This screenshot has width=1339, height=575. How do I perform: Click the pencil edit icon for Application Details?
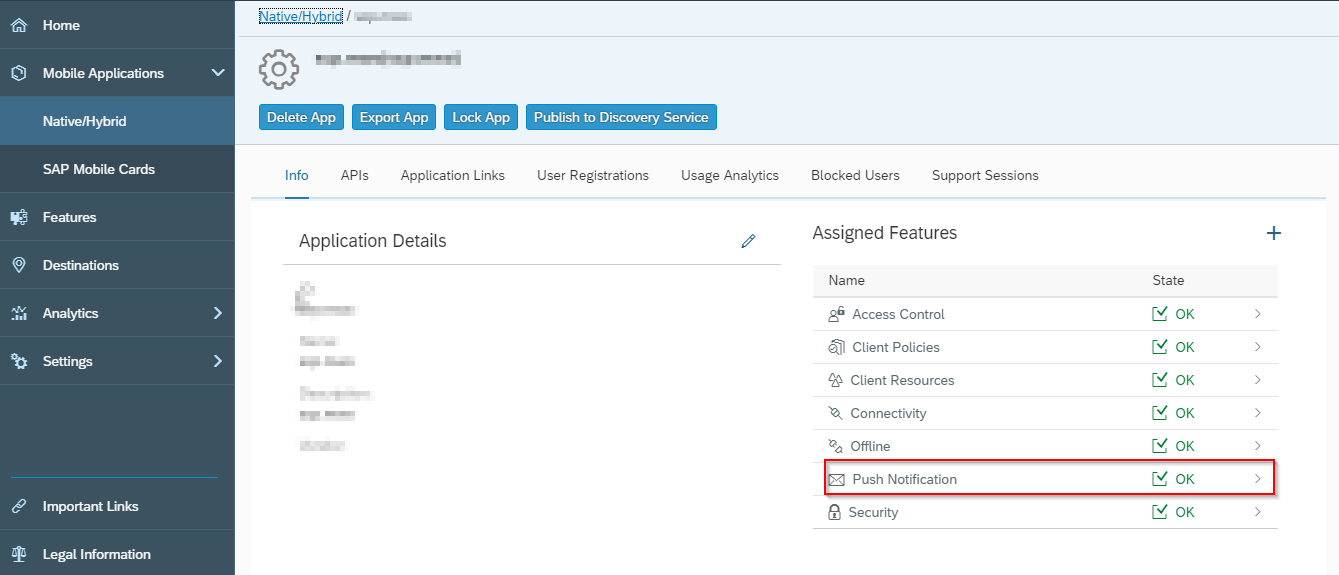pos(748,241)
